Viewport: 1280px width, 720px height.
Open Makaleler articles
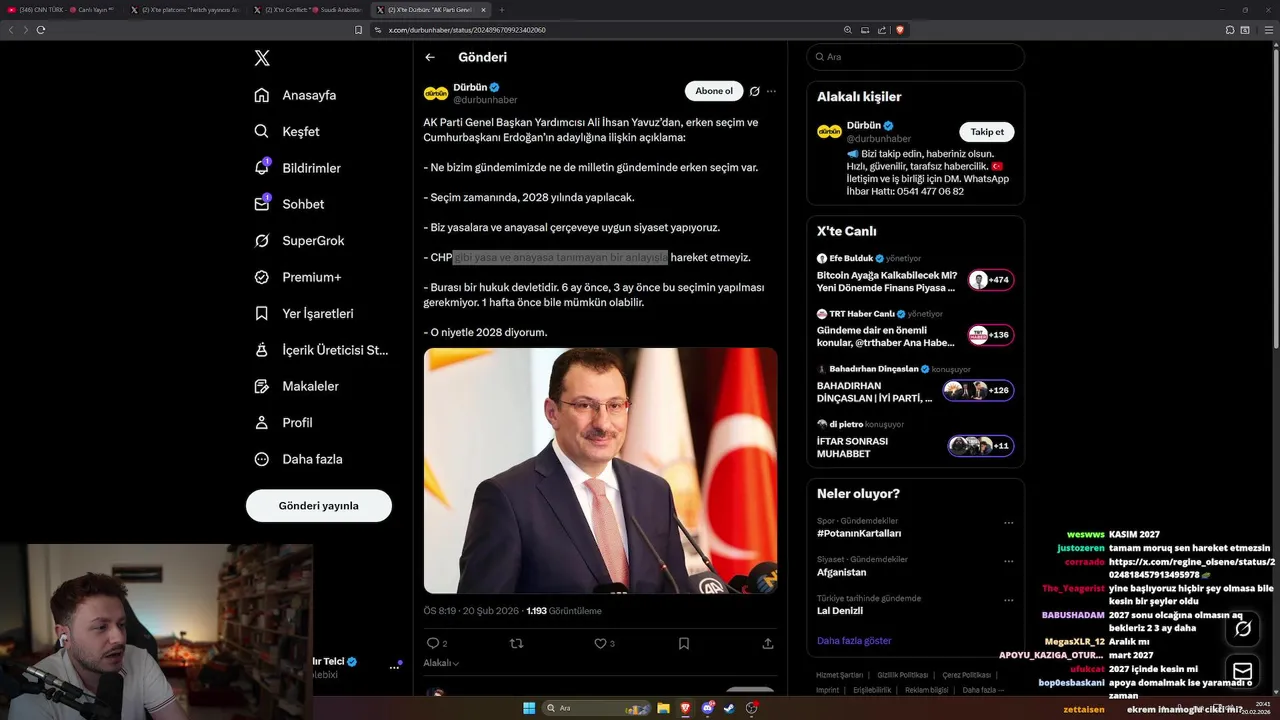(x=296, y=386)
